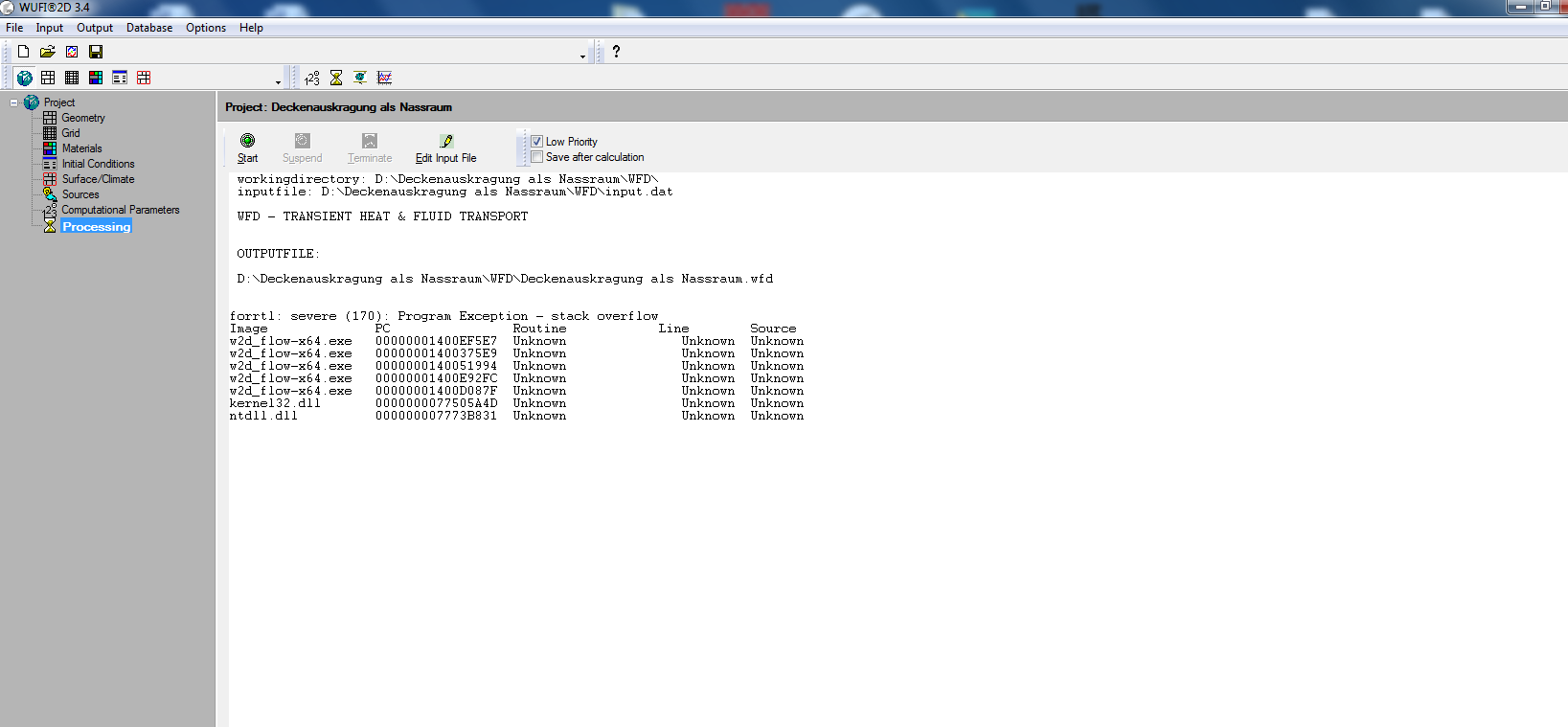Click the Open project folder icon
This screenshot has height=727, width=1568.
click(47, 52)
